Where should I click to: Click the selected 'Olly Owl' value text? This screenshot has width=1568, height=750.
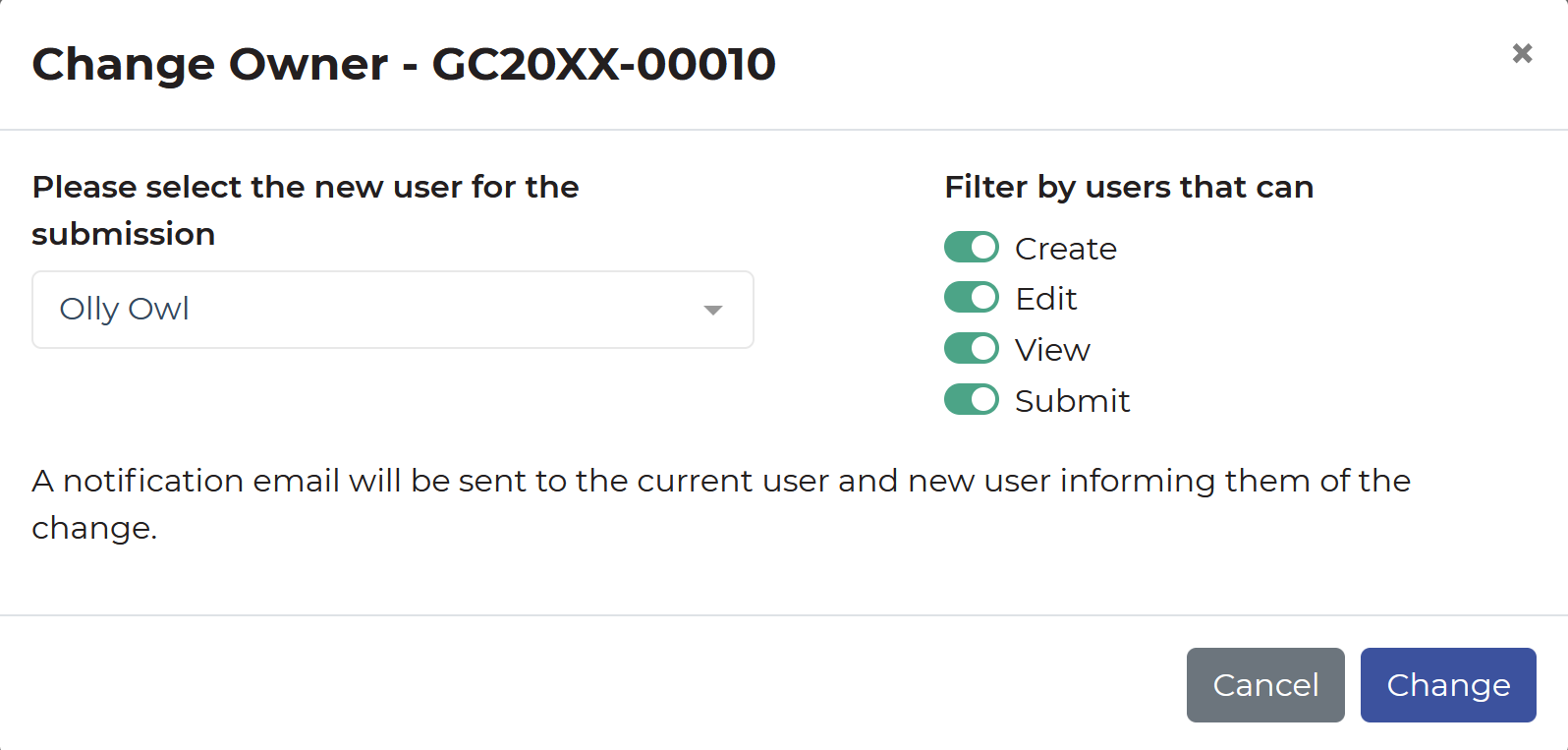pos(125,309)
